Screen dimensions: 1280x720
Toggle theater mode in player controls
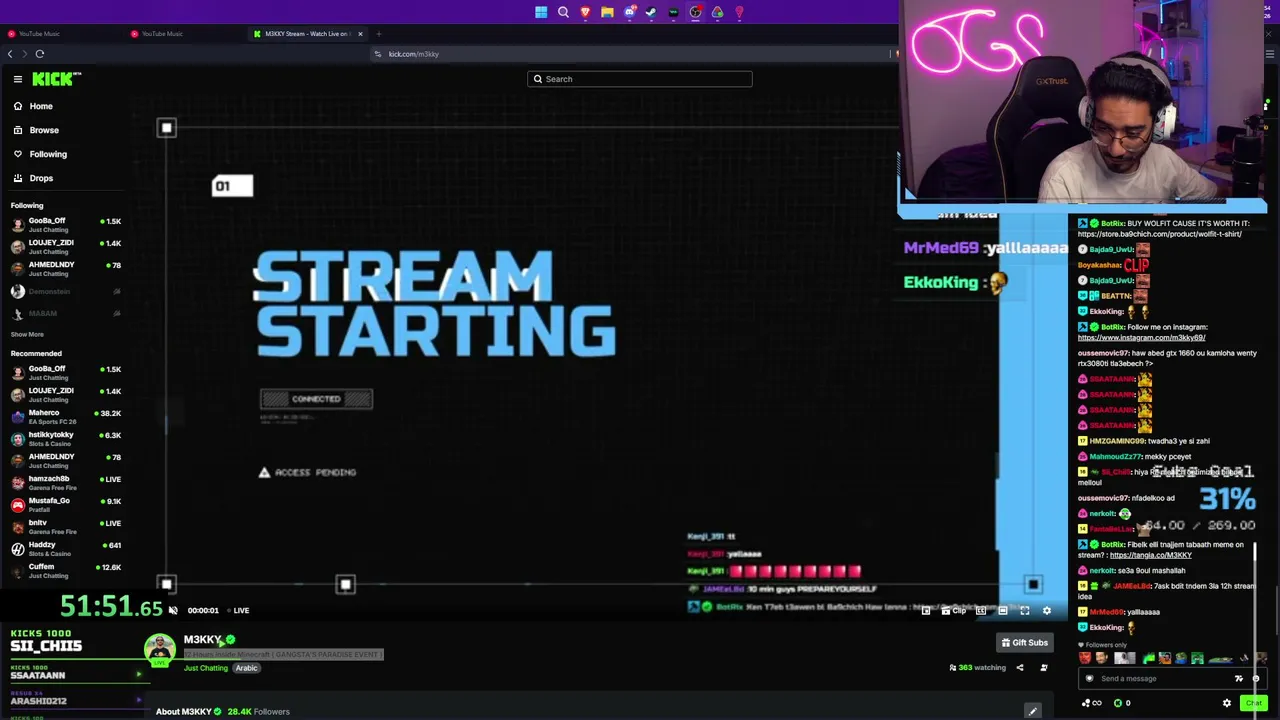[1003, 610]
